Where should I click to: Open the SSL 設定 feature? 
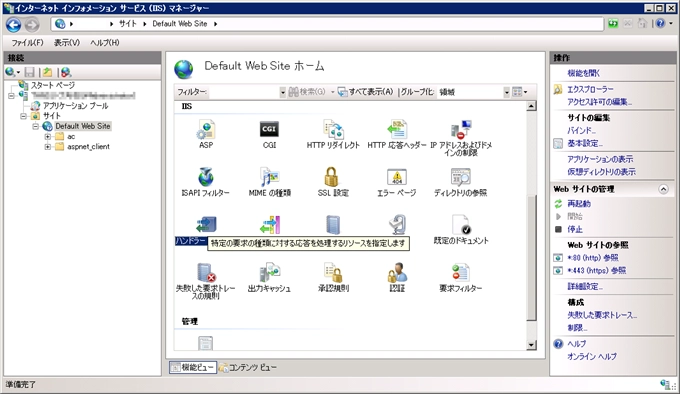333,182
